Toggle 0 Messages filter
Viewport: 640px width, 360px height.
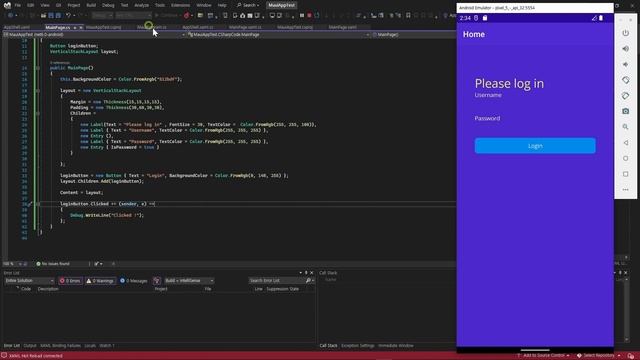(x=133, y=281)
